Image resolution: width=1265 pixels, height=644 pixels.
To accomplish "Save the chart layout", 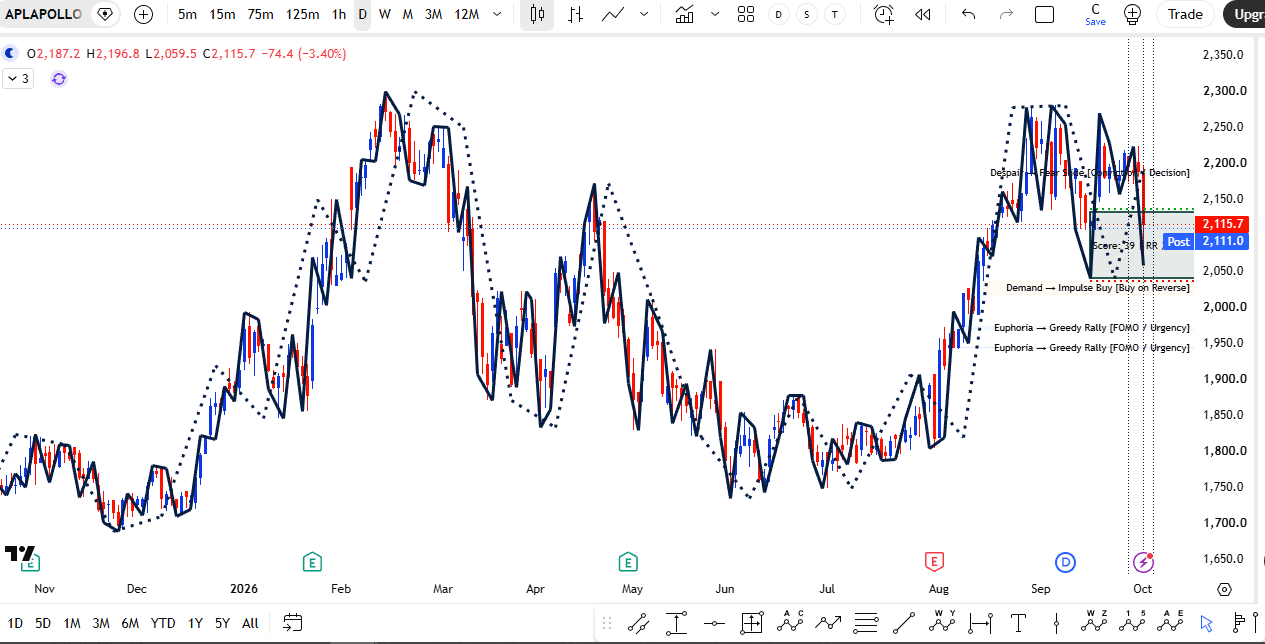I will 1096,14.
